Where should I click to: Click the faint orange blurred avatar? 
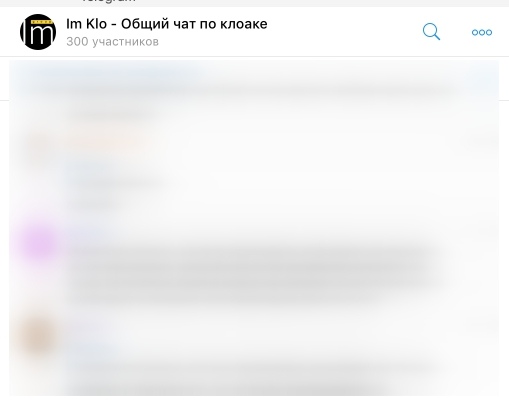point(38,146)
